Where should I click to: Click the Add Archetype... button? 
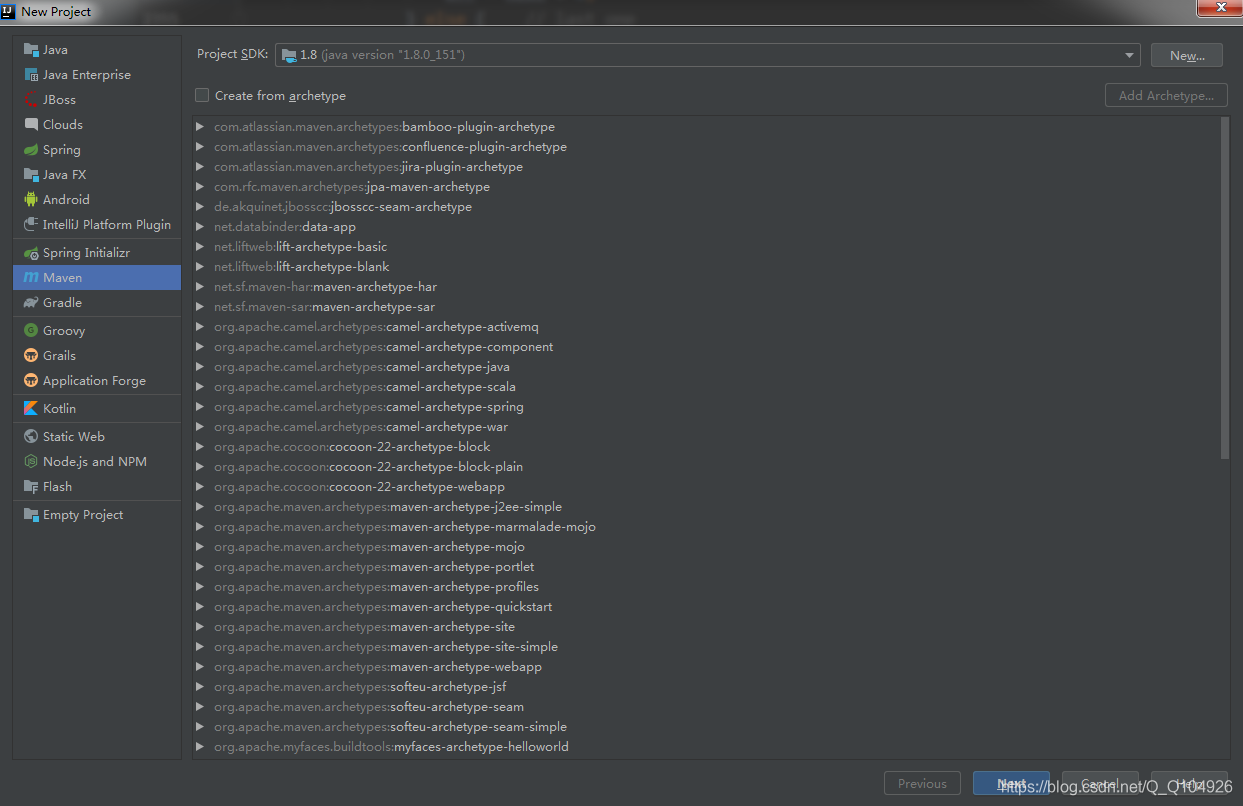(1166, 95)
